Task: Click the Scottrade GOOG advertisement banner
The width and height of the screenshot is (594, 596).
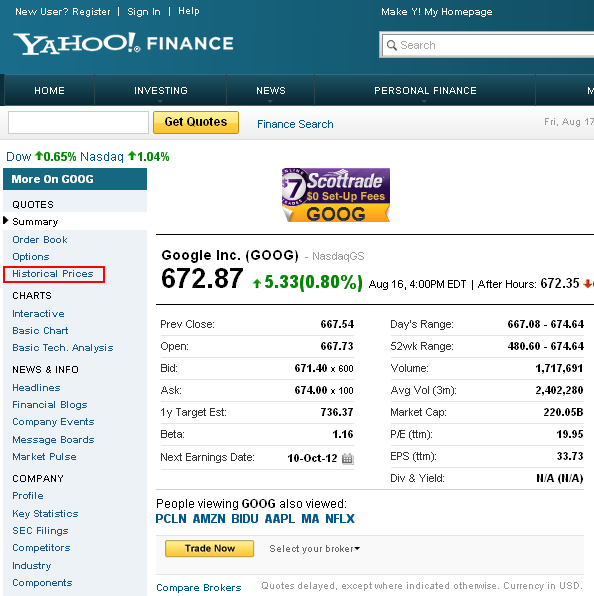Action: point(336,195)
